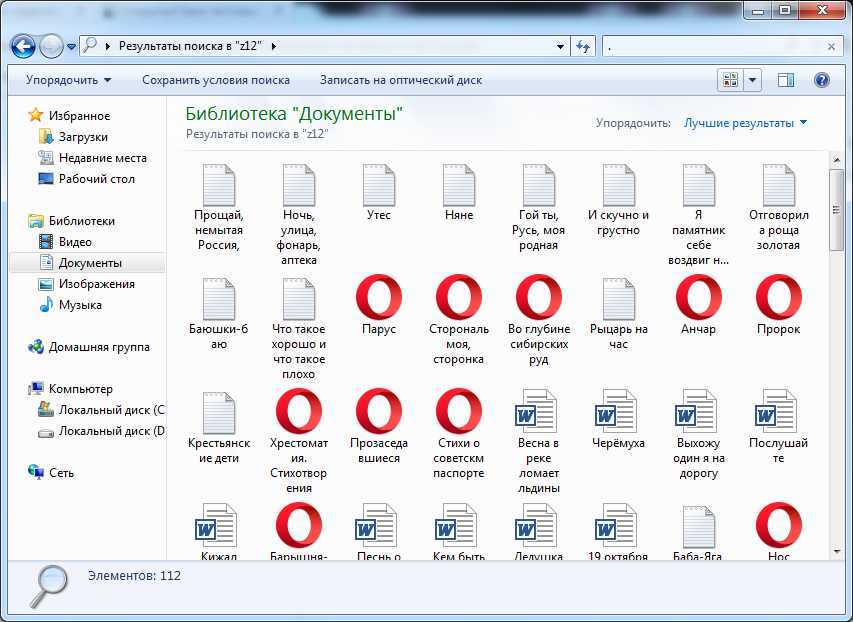Viewport: 853px width, 622px height.
Task: Select the file Ночь, улица, фонарь, аптека
Action: (299, 215)
